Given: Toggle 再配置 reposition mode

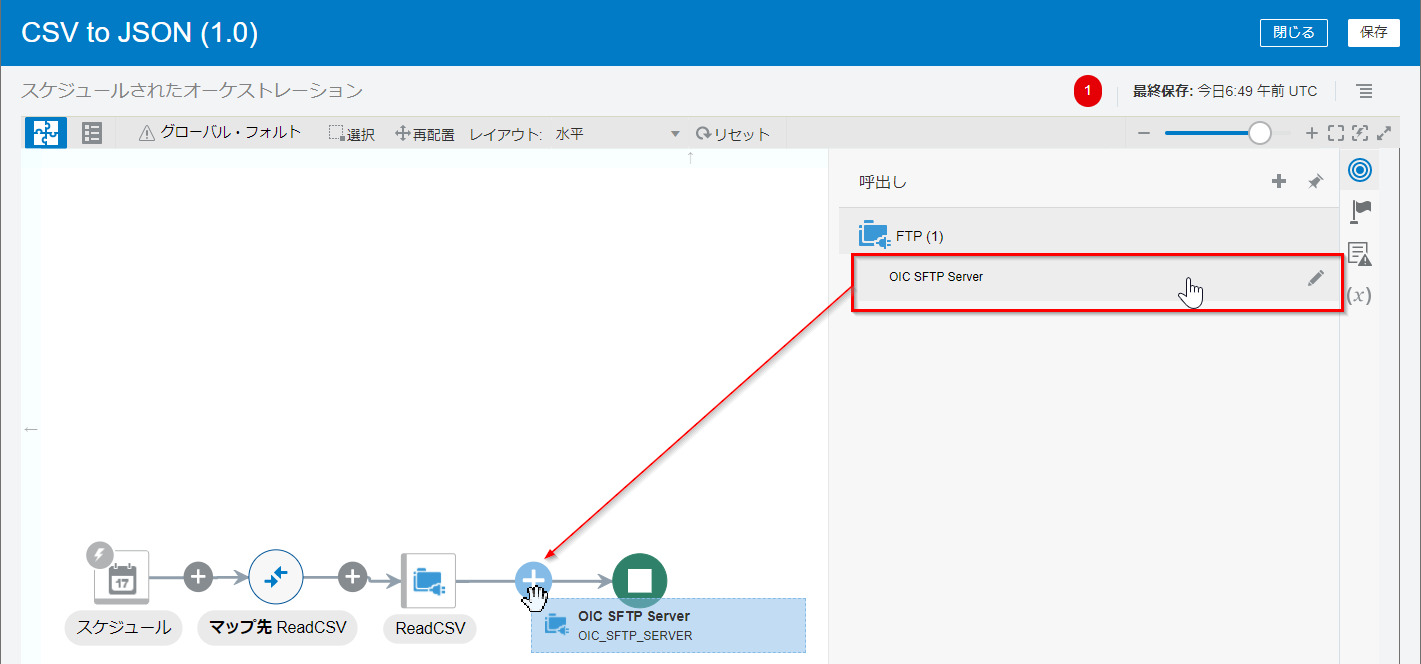Looking at the screenshot, I should click(x=425, y=134).
